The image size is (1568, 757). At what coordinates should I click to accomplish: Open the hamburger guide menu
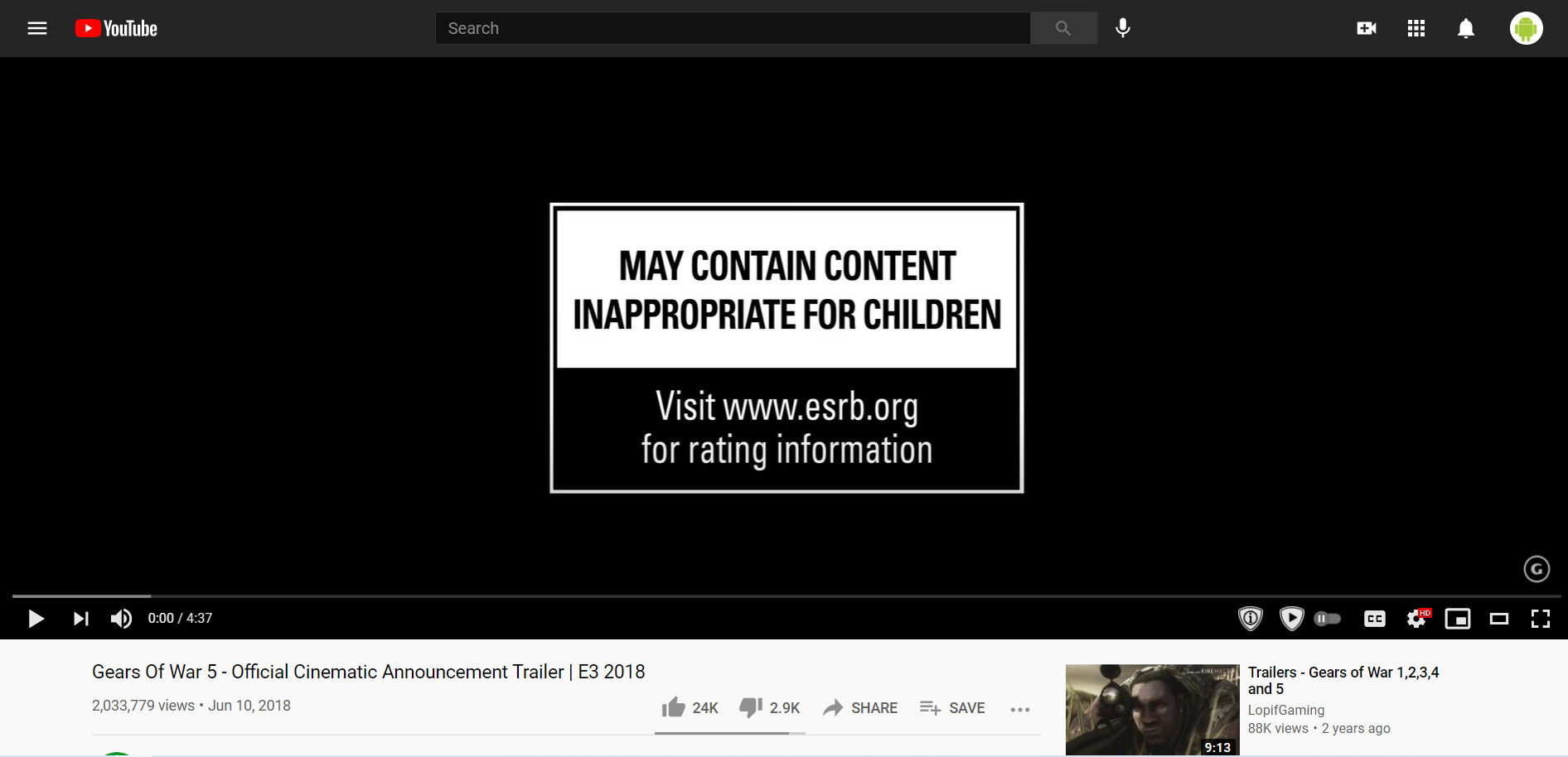tap(37, 28)
